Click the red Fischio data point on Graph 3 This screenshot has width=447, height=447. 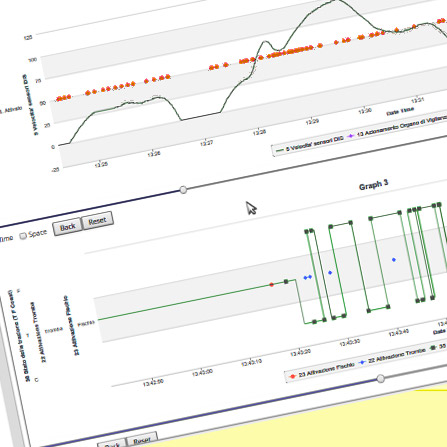[x=271, y=285]
